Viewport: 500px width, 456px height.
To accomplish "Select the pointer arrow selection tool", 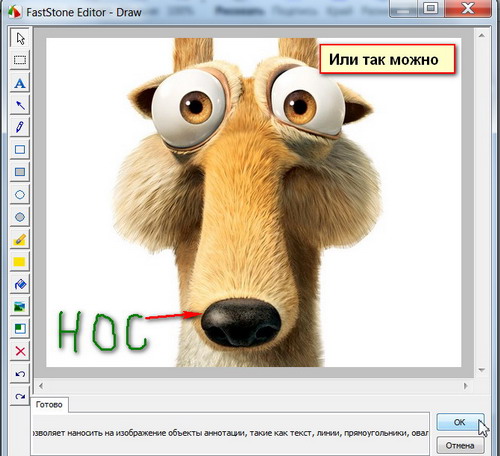I will point(20,38).
